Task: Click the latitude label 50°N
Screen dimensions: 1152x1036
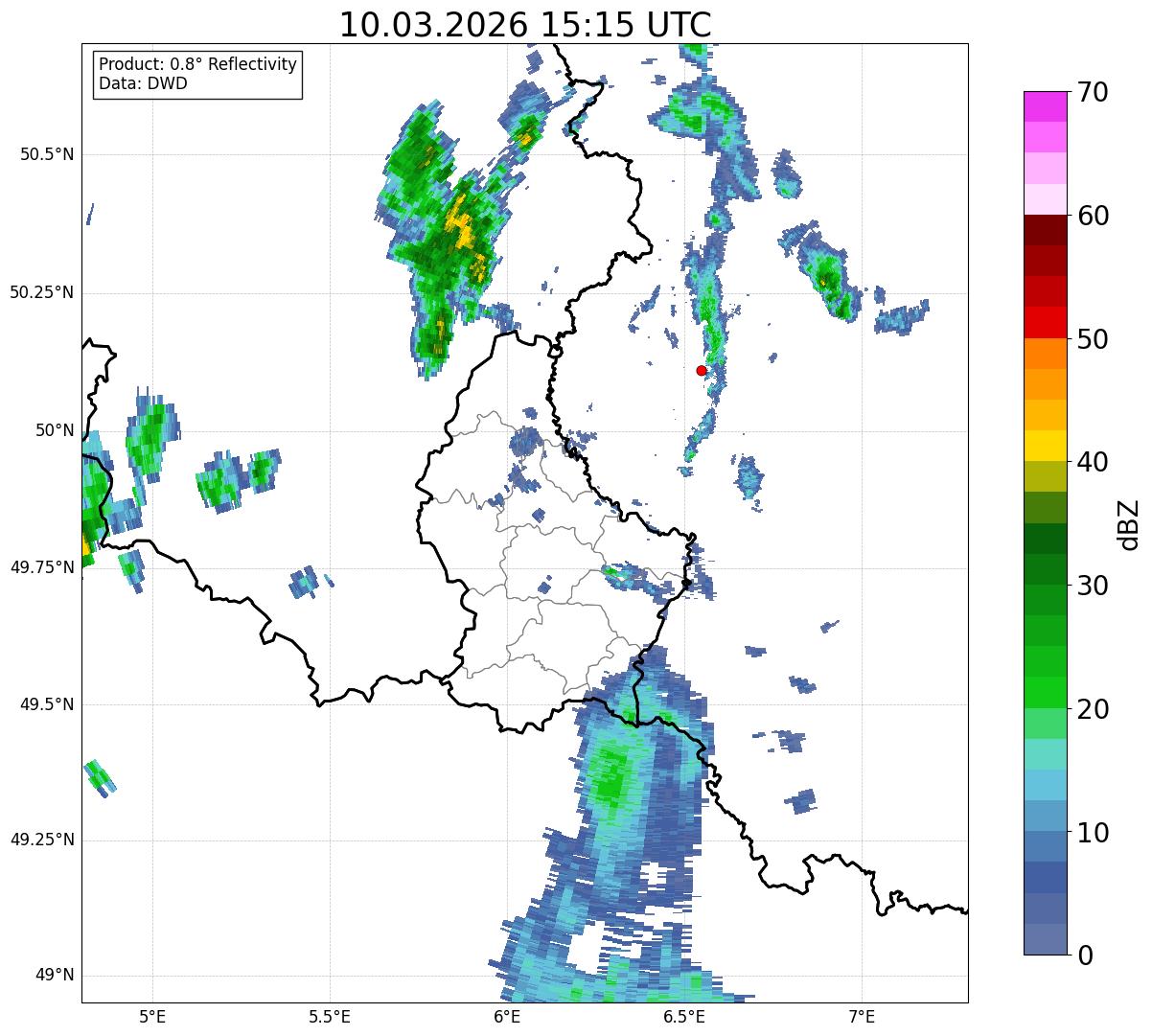Action: 55,430
